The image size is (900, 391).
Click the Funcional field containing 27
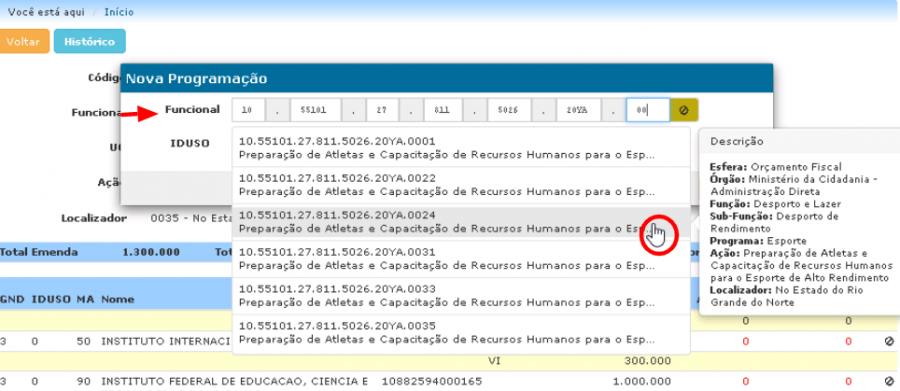(x=383, y=110)
